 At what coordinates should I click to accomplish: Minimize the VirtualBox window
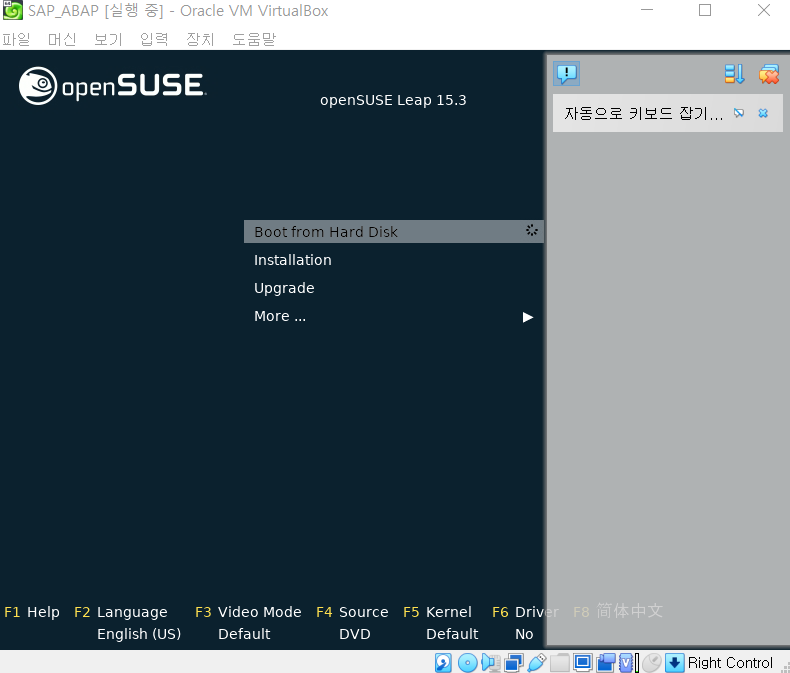647,10
